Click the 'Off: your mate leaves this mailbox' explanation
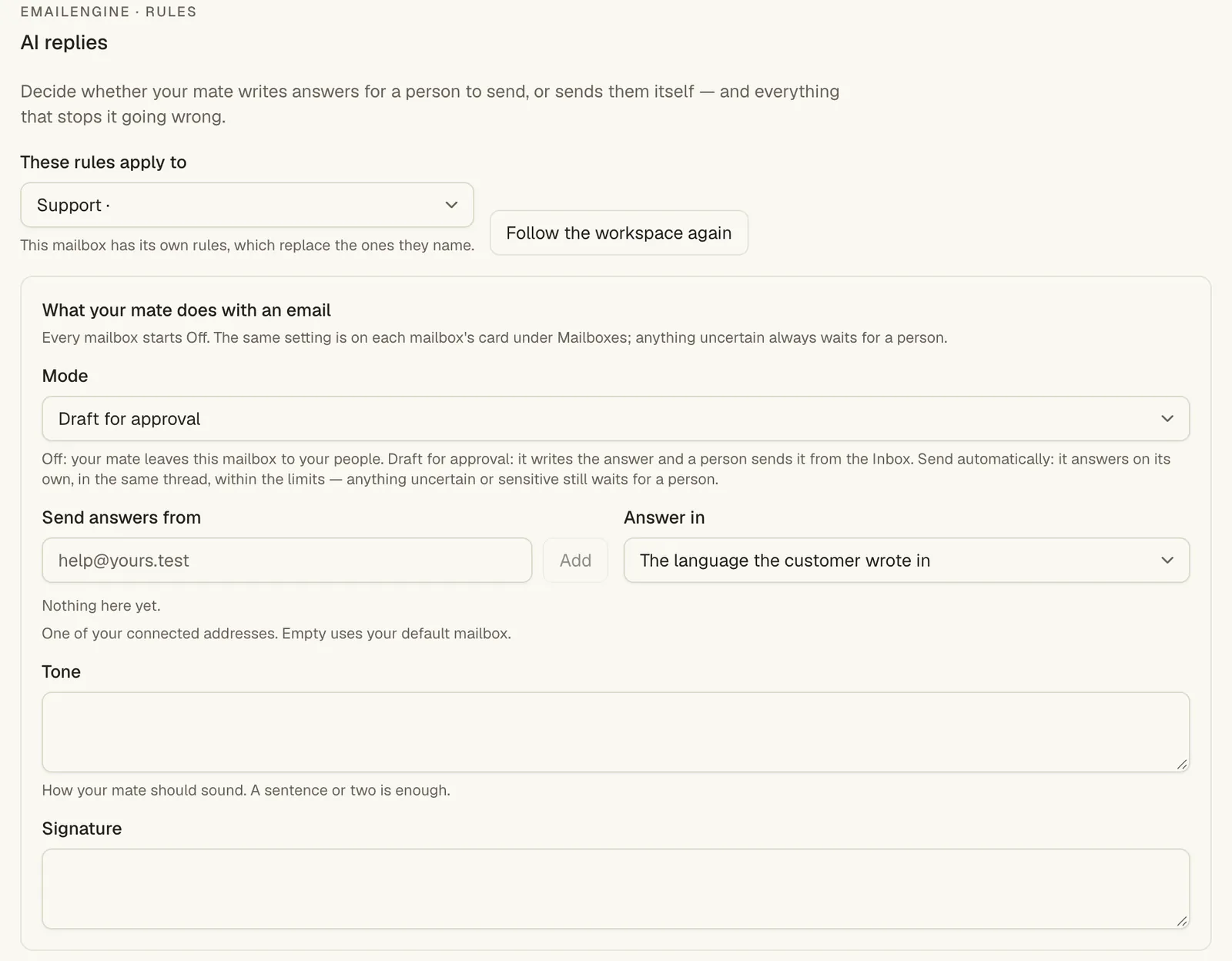The height and width of the screenshot is (961, 1232). coord(606,469)
